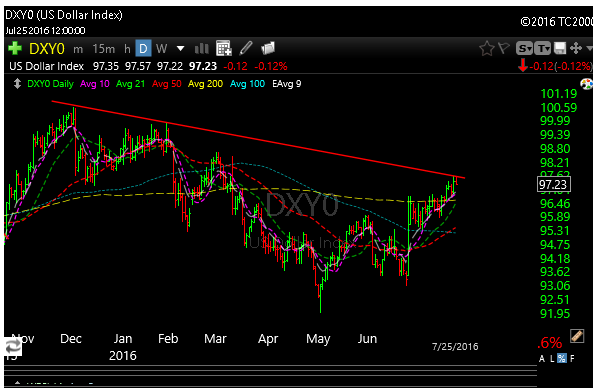This screenshot has height=388, width=593.
Task: Open the add indicator grid icon
Action: pyautogui.click(x=224, y=48)
